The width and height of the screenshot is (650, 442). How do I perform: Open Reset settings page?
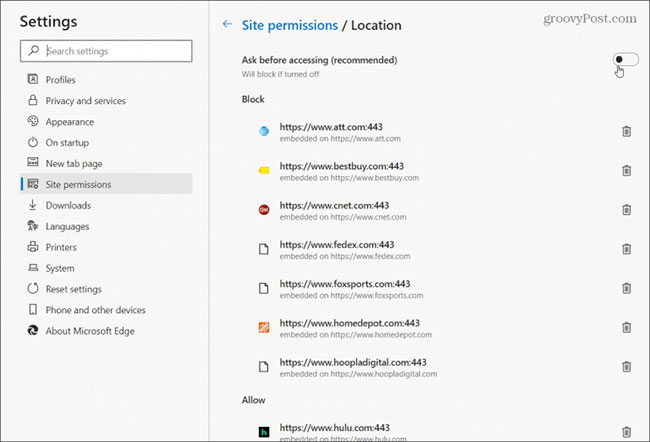point(106,289)
